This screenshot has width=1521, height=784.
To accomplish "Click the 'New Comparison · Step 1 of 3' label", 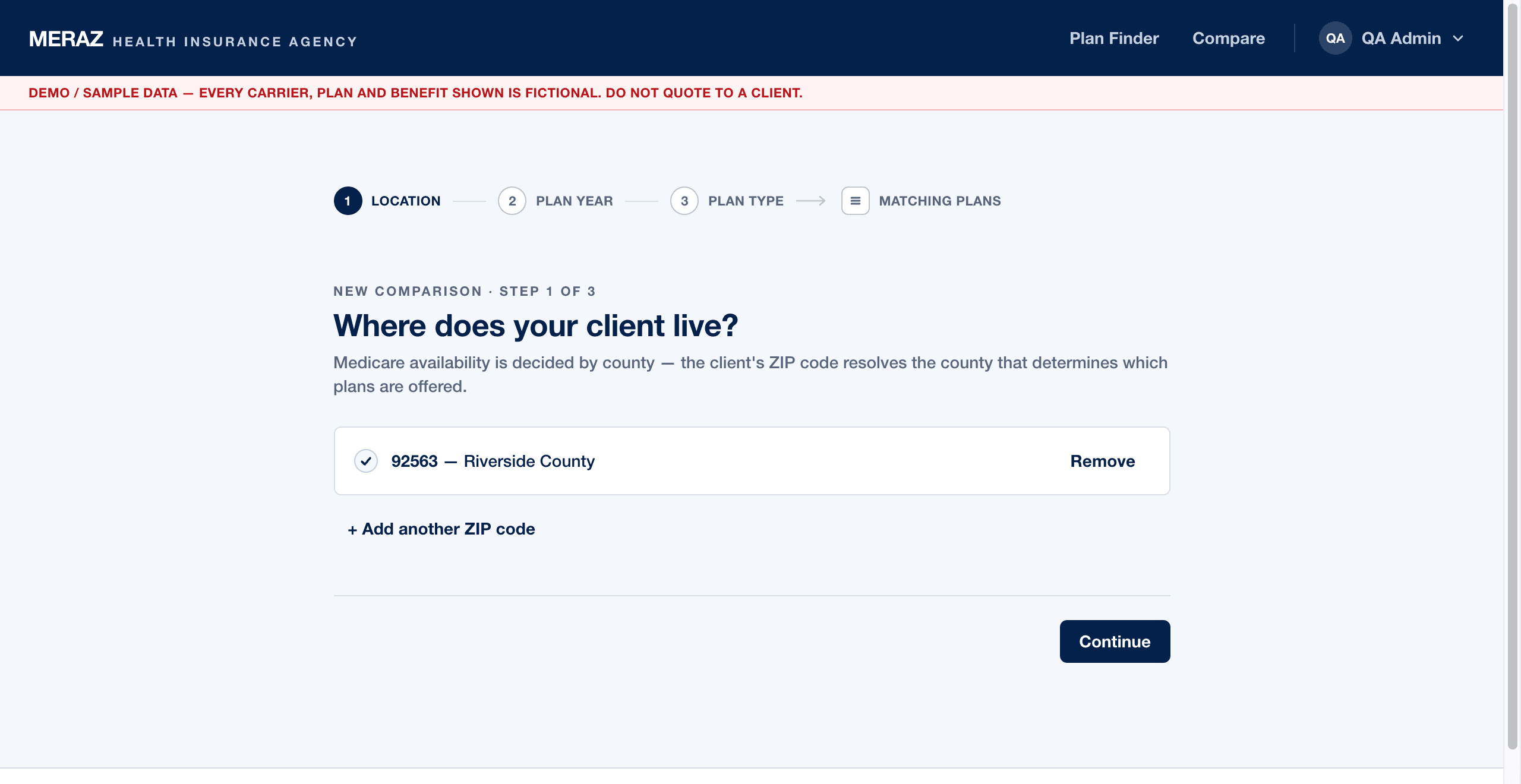I will (x=464, y=291).
